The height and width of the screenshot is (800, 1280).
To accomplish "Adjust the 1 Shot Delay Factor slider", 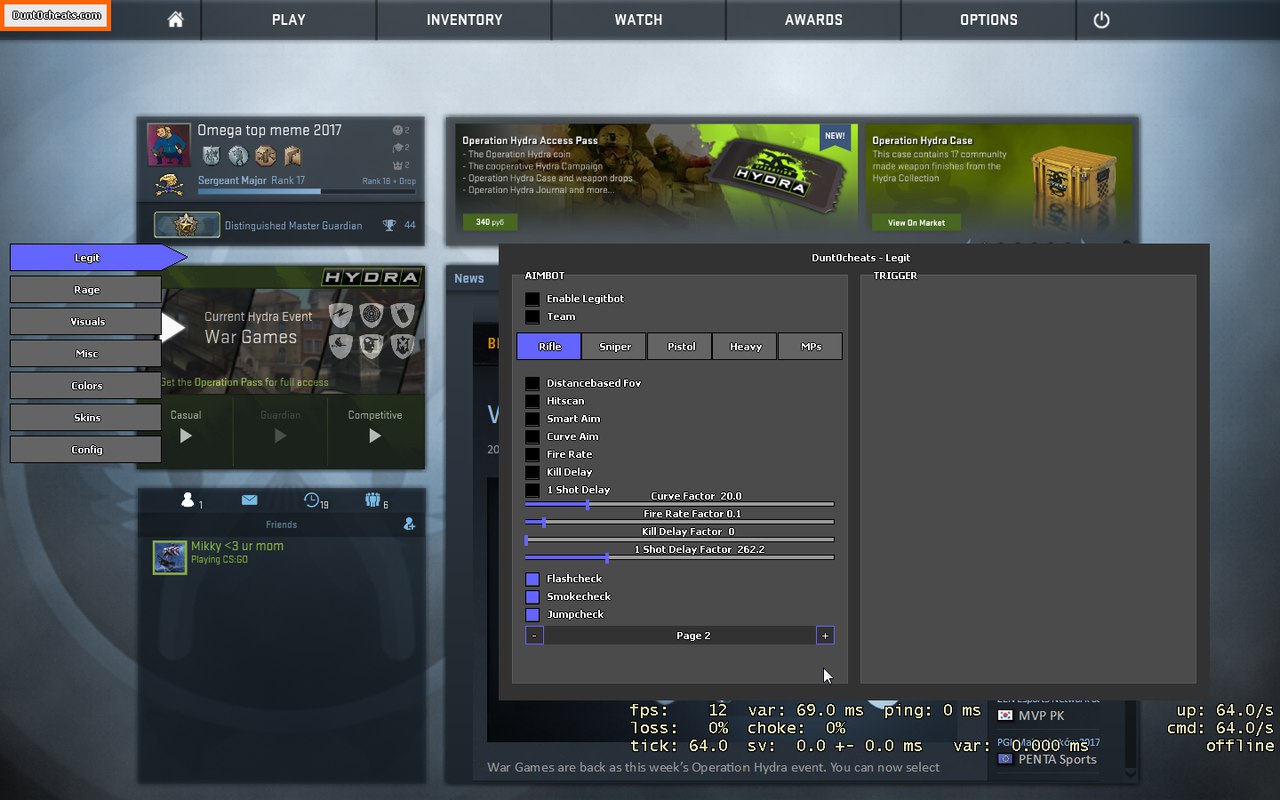I will [x=680, y=558].
